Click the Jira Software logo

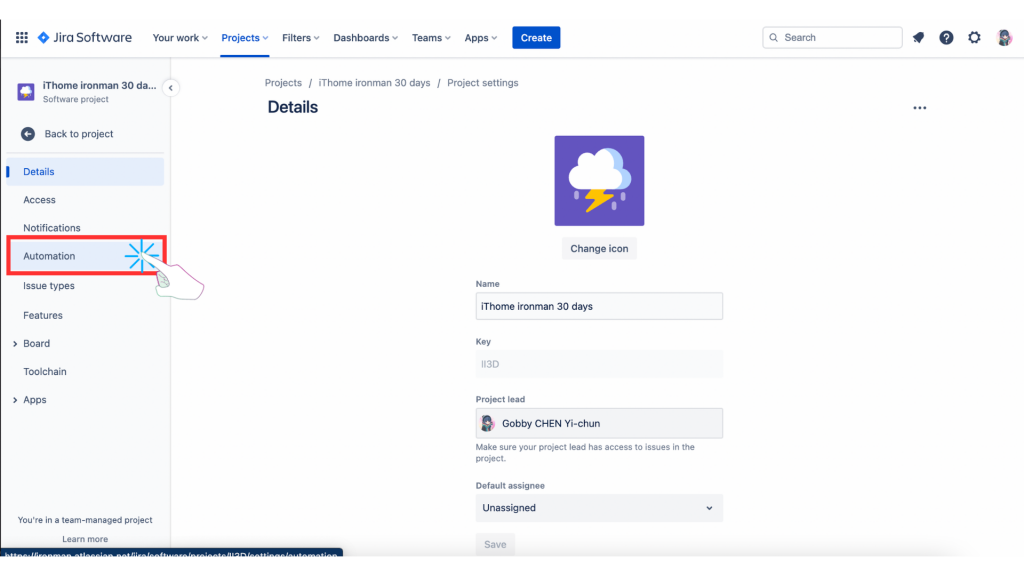(85, 38)
